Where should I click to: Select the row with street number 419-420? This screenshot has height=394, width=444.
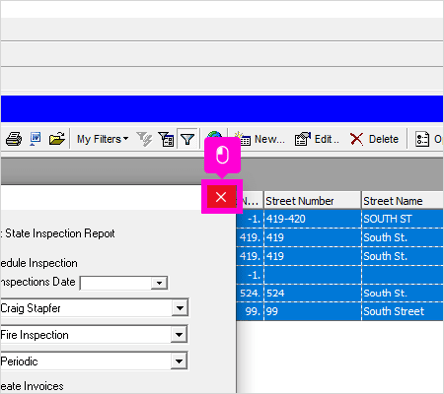click(340, 219)
